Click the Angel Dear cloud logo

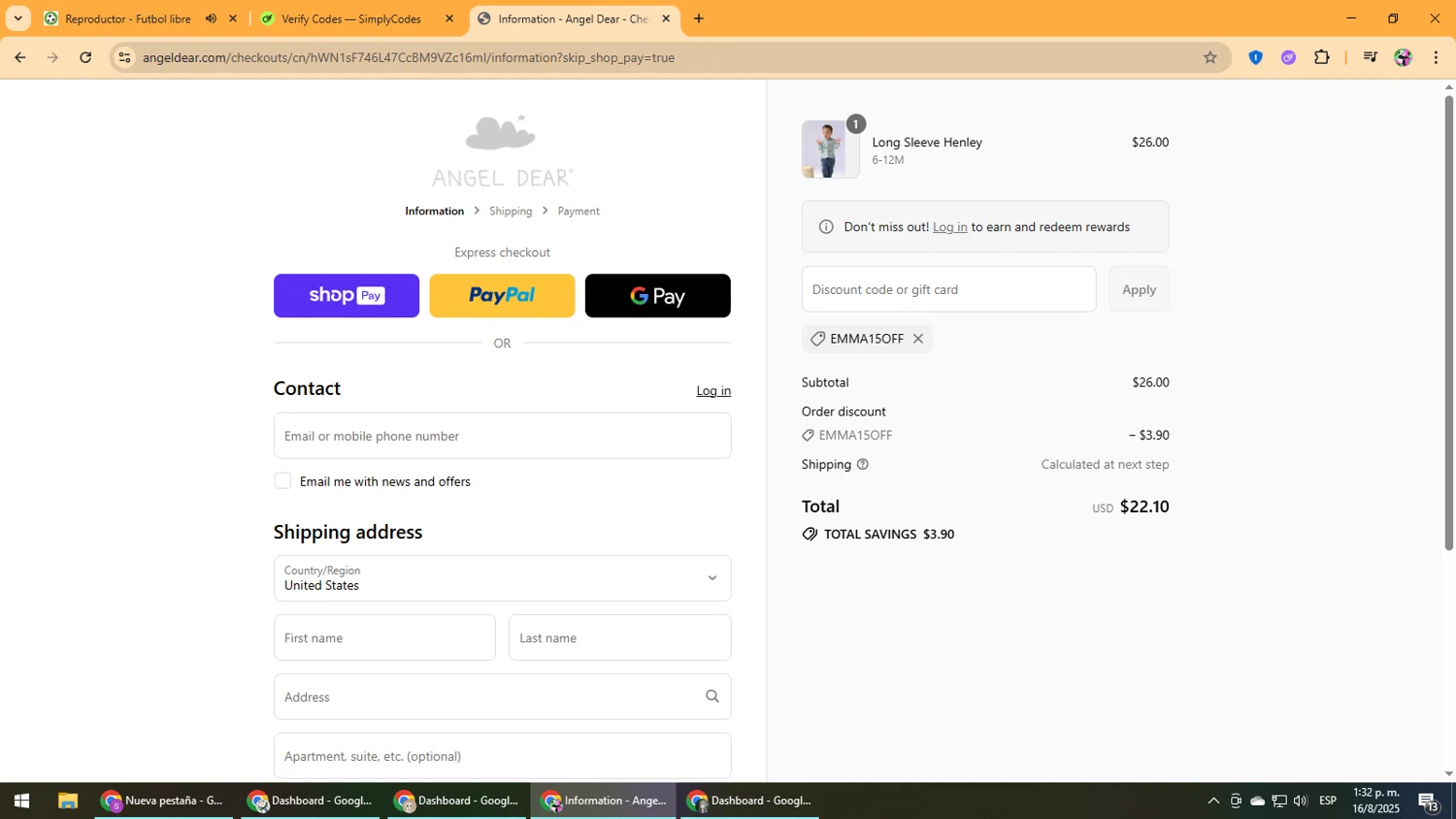(x=502, y=150)
